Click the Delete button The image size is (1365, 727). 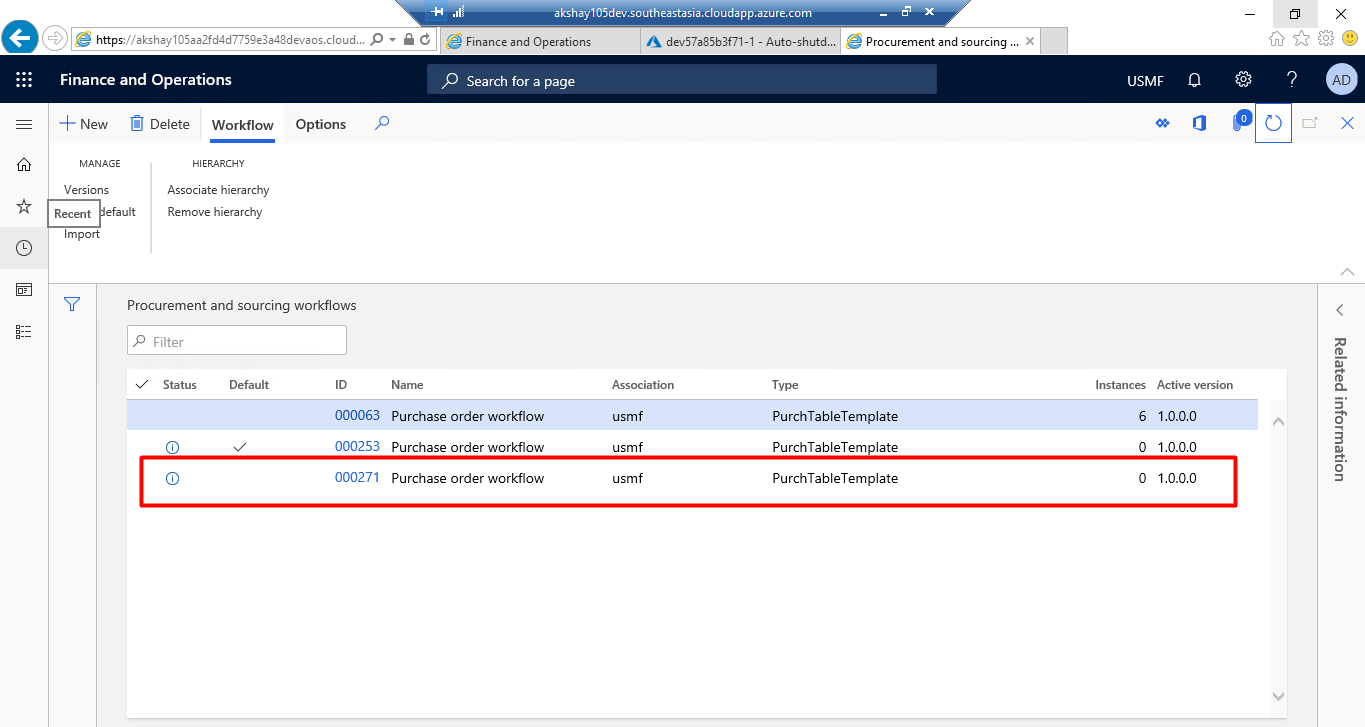160,124
